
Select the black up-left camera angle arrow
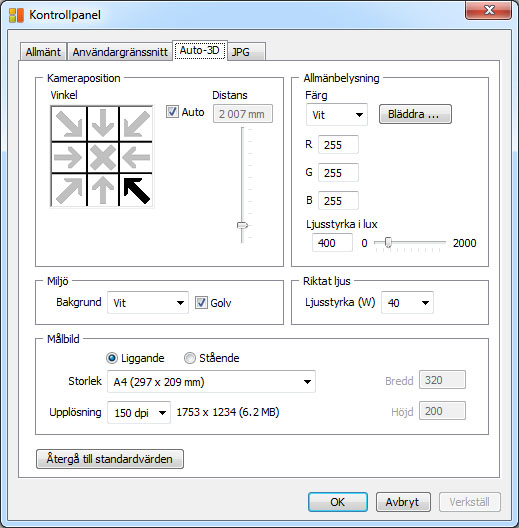(x=136, y=190)
